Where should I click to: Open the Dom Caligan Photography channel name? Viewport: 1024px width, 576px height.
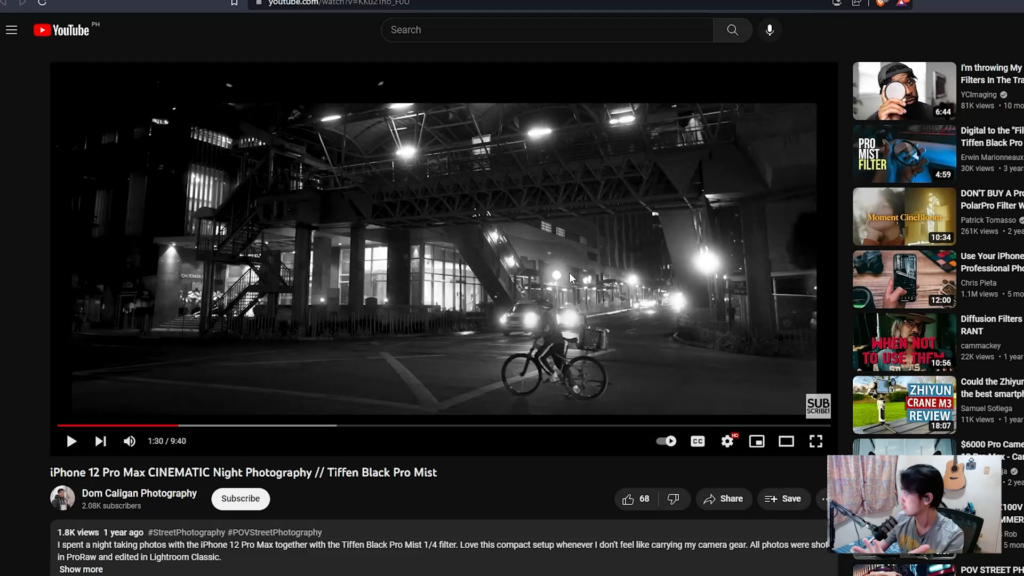pos(139,494)
